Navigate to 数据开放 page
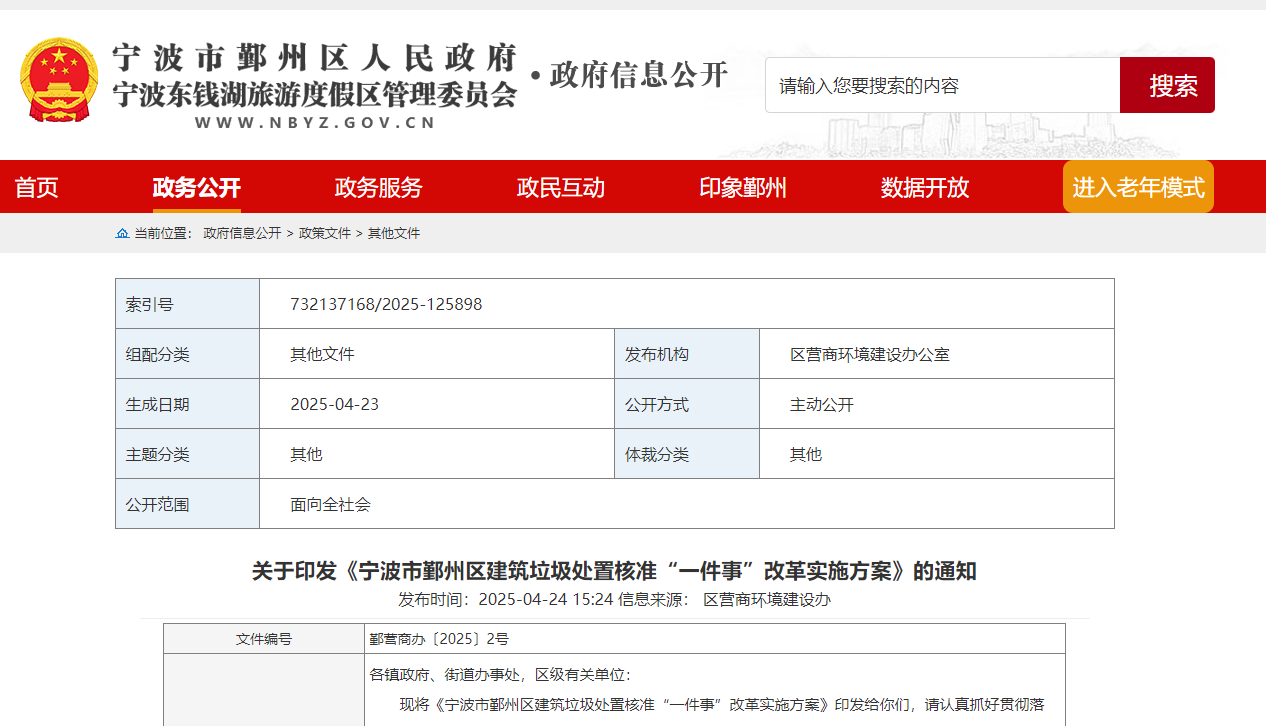1266x726 pixels. (x=924, y=188)
